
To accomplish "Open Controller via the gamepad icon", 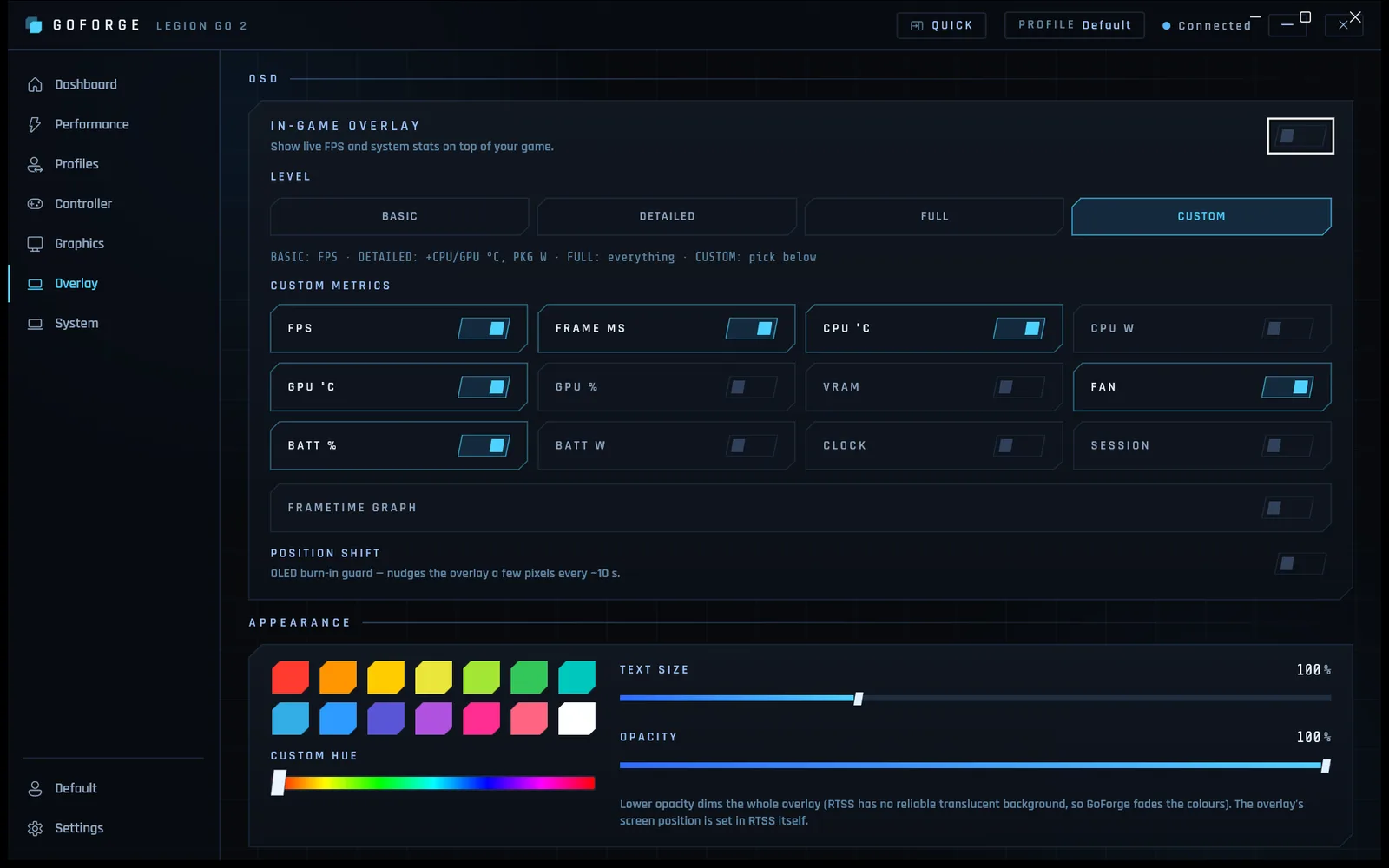I will tap(35, 204).
